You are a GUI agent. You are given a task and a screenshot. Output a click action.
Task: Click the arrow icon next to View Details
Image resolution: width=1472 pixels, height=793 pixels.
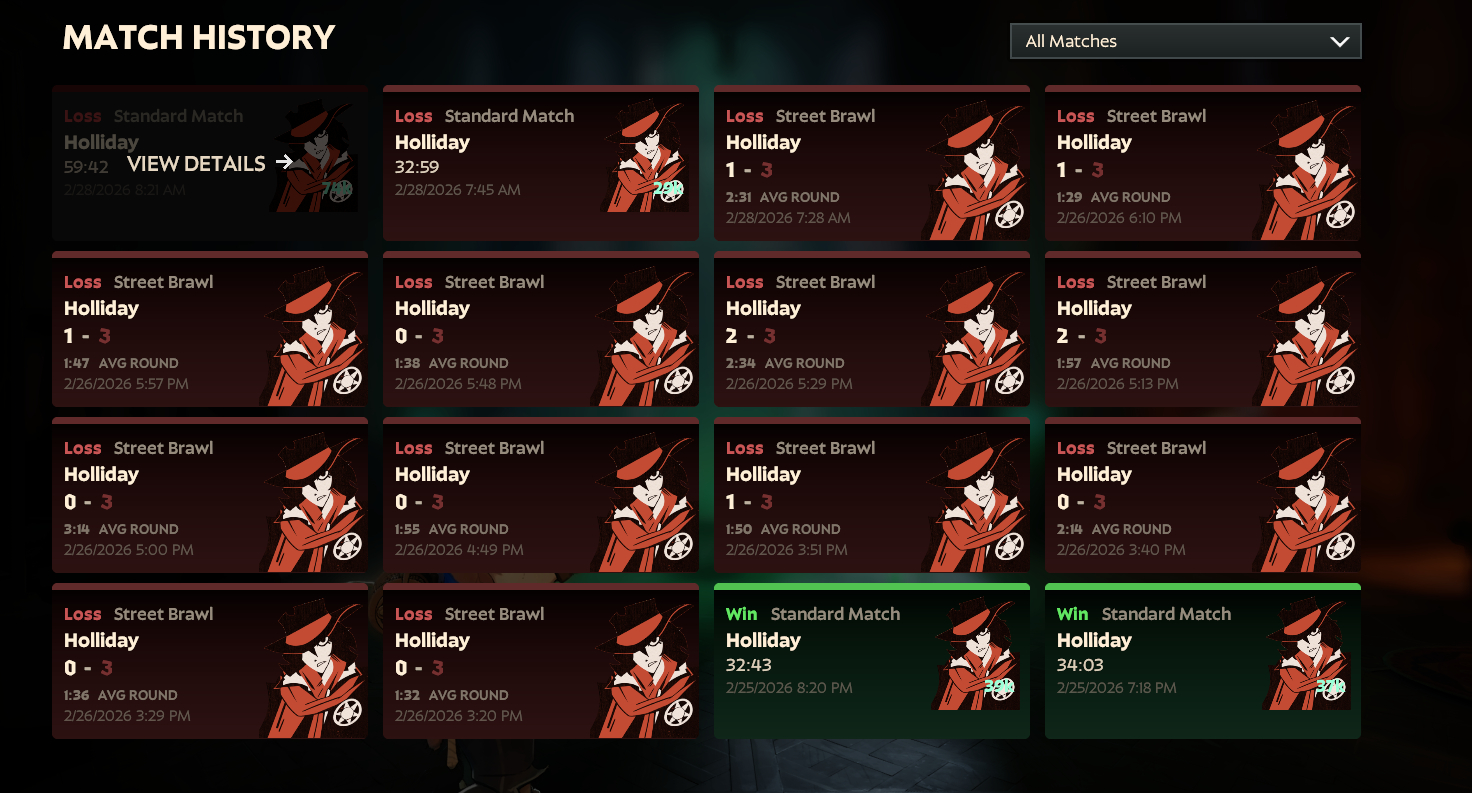pos(285,162)
